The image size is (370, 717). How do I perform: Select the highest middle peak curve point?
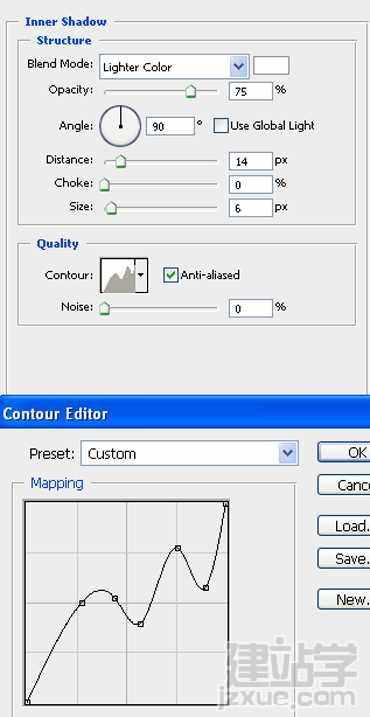[x=178, y=548]
